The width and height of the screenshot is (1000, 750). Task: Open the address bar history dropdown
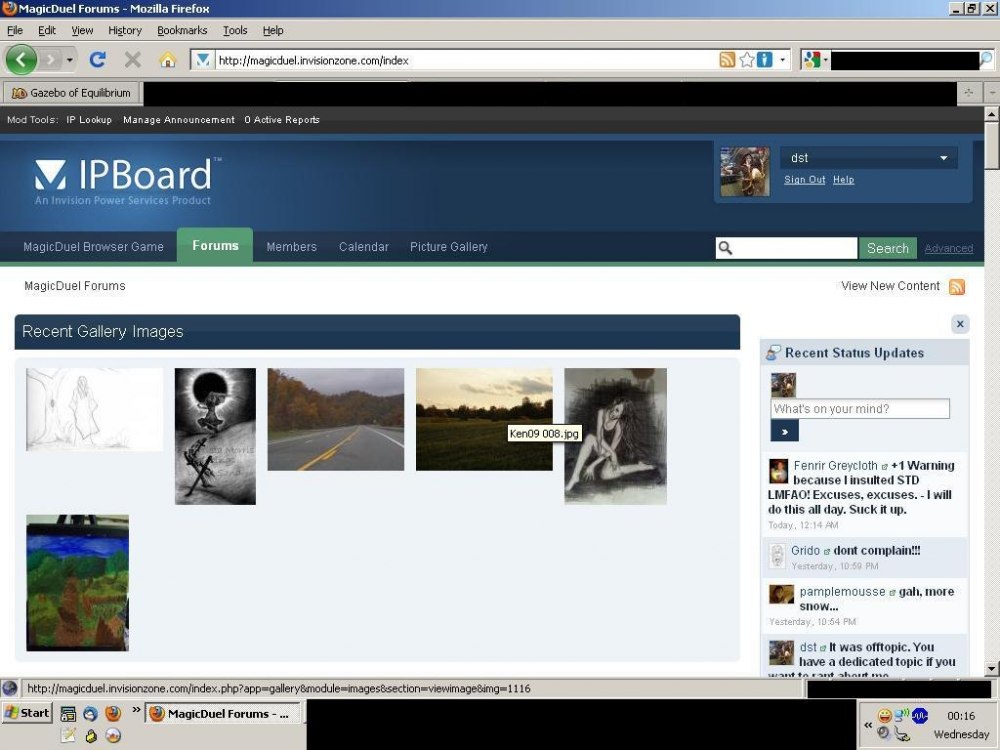tap(783, 60)
